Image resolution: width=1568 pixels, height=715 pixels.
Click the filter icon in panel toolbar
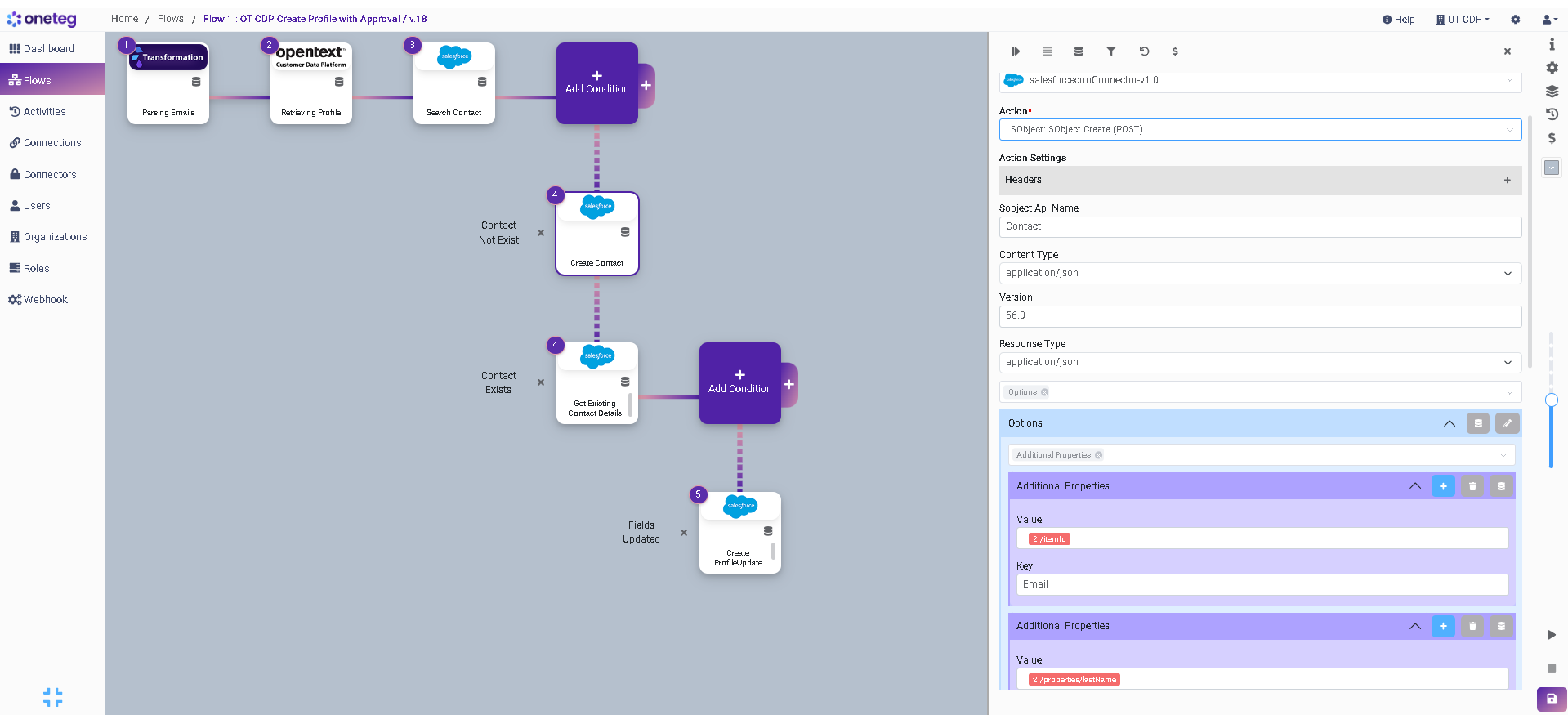point(1110,51)
